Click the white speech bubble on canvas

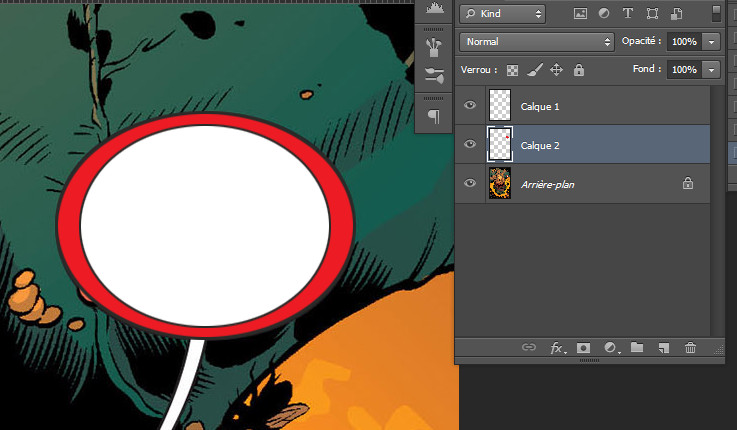pyautogui.click(x=205, y=226)
